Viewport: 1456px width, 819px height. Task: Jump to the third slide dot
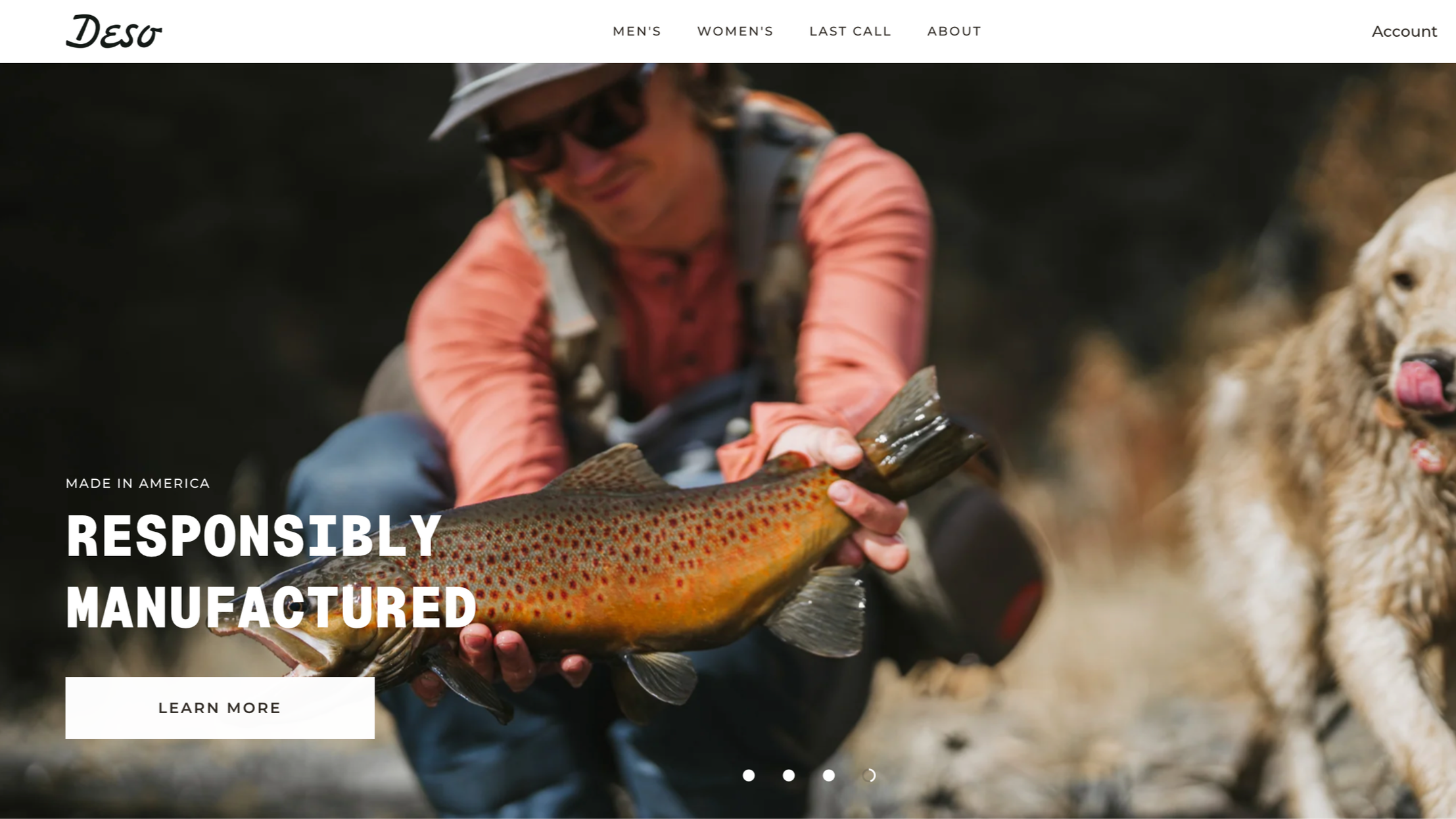[x=829, y=776]
